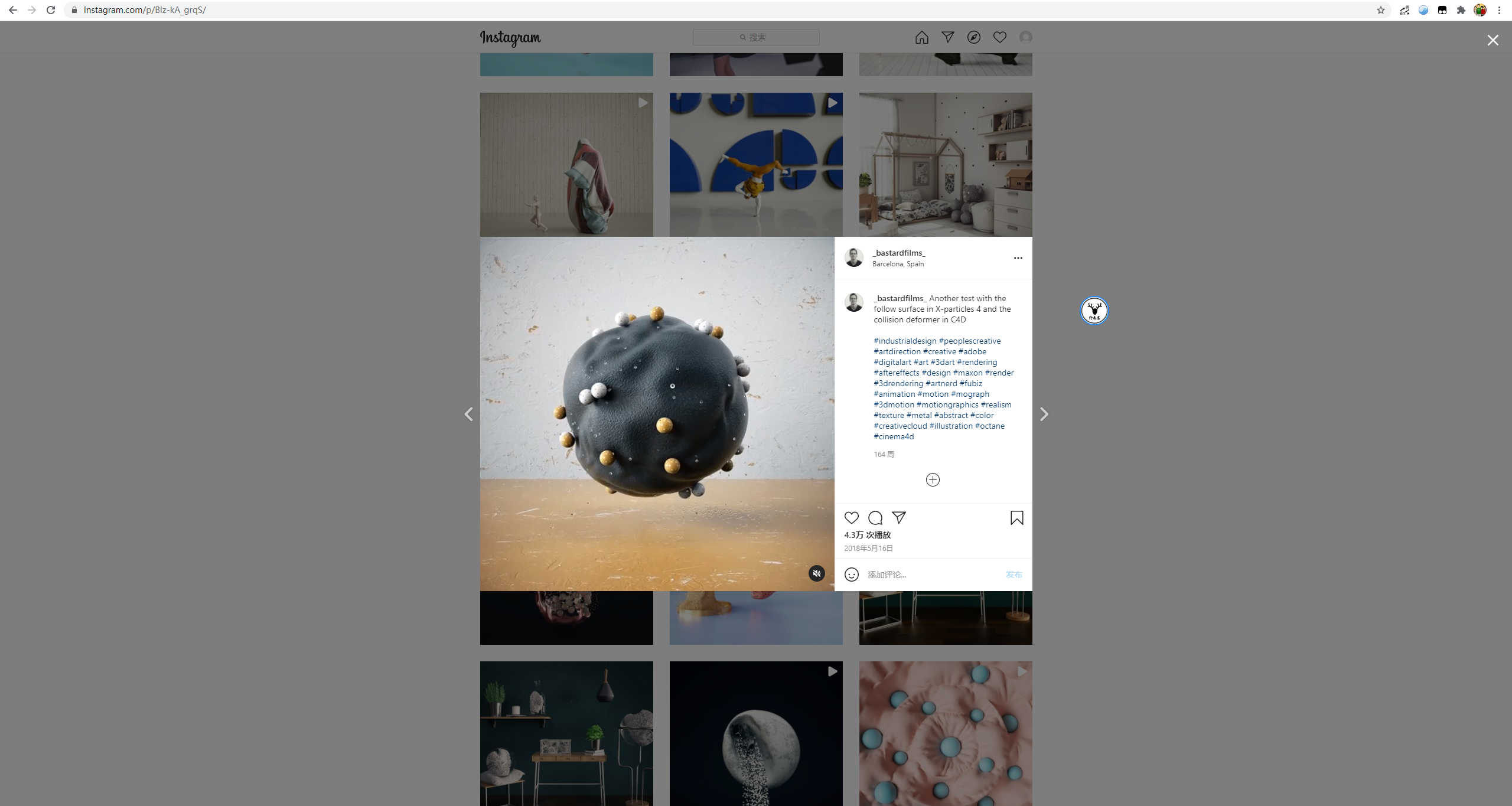
Task: Bookmark this page with browser star
Action: (x=1380, y=10)
